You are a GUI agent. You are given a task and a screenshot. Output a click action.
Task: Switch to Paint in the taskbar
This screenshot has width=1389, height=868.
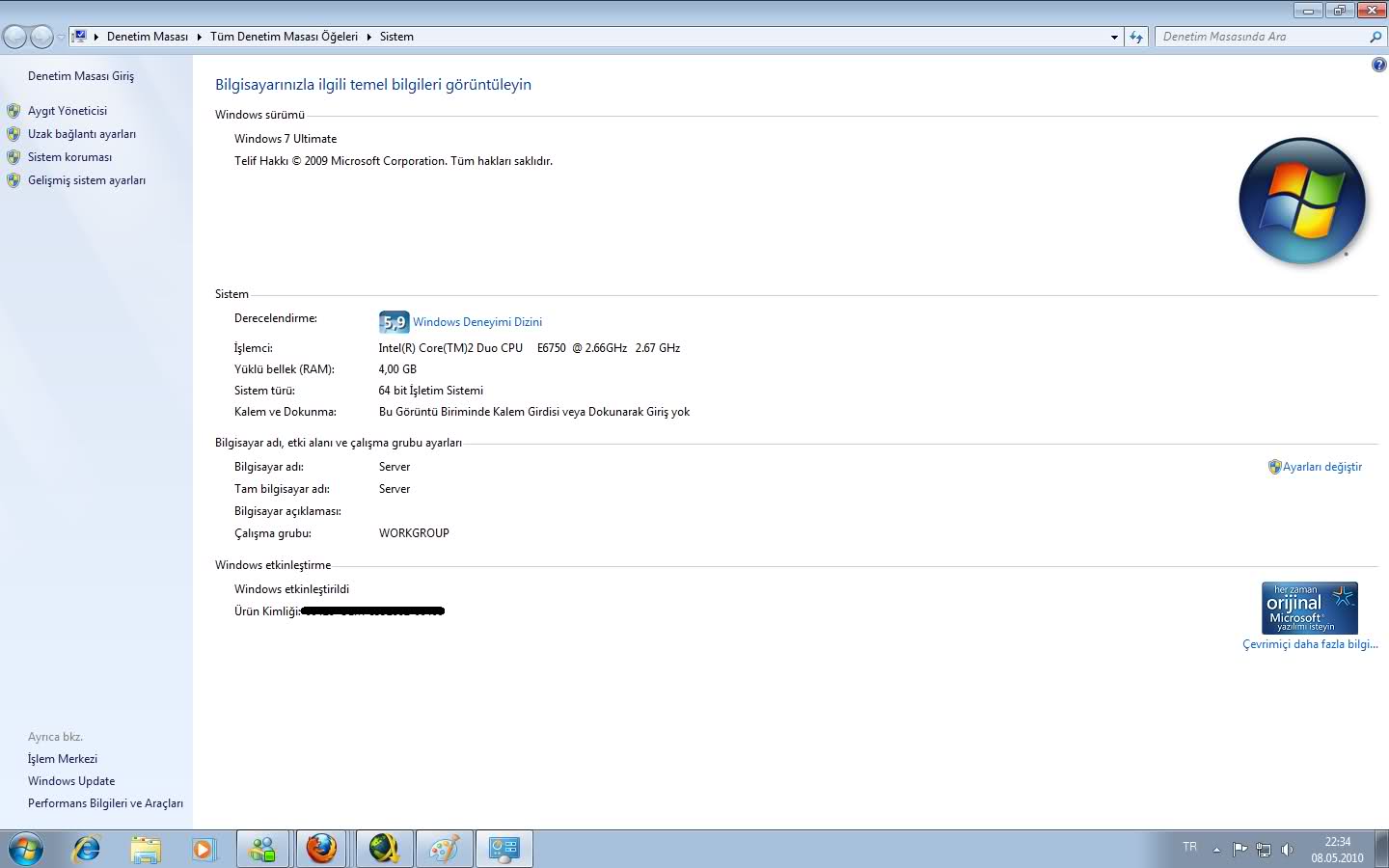coord(444,850)
